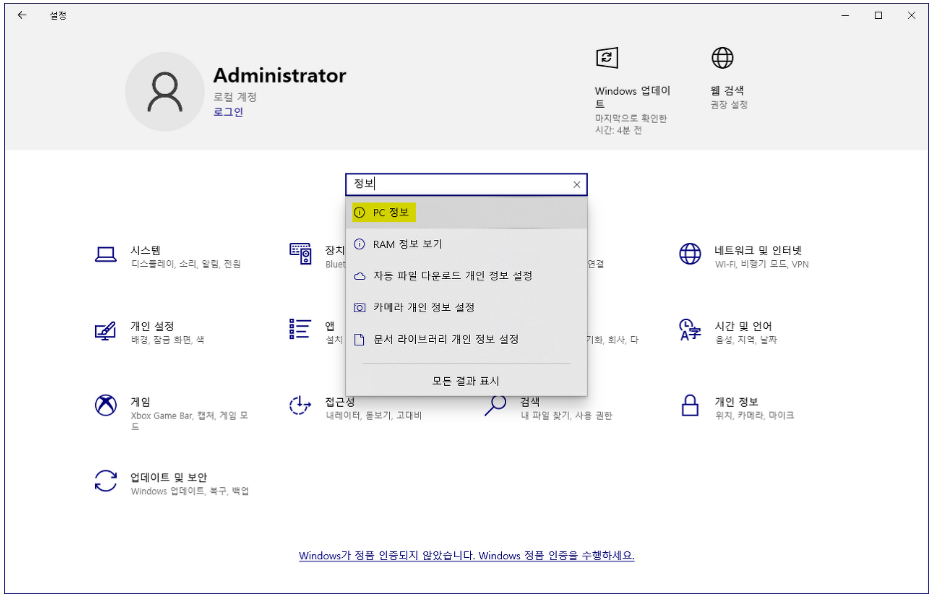Open 개인 정보 padlock icon
Image resolution: width=930 pixels, height=594 pixels.
coord(690,405)
